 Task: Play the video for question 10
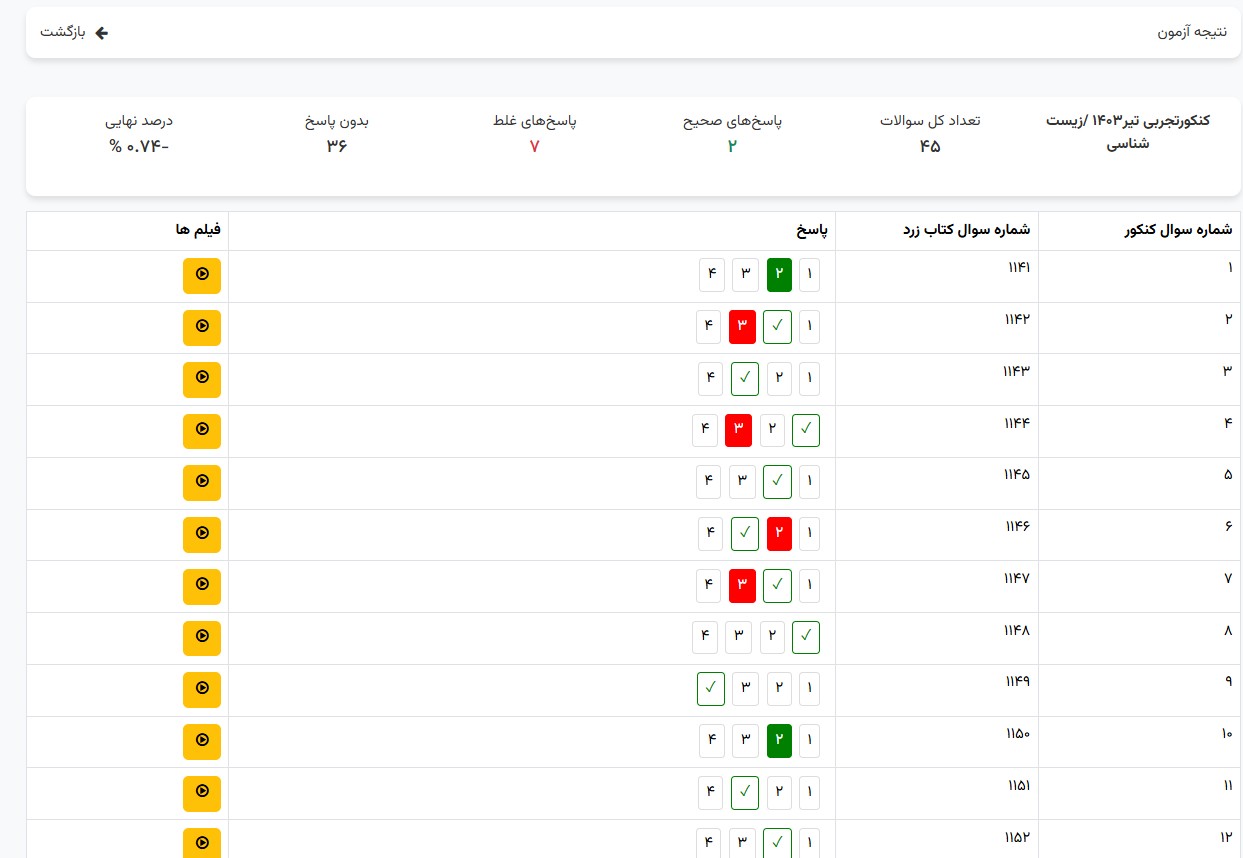(202, 741)
